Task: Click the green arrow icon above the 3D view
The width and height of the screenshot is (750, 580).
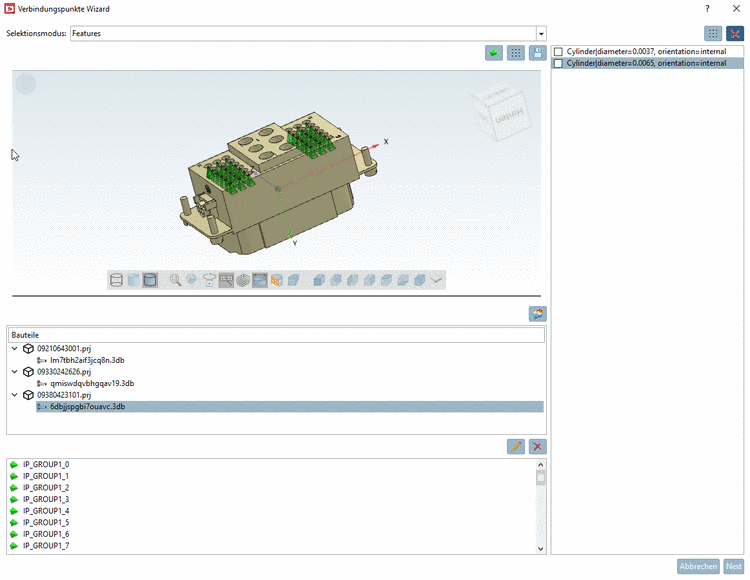Action: point(494,53)
